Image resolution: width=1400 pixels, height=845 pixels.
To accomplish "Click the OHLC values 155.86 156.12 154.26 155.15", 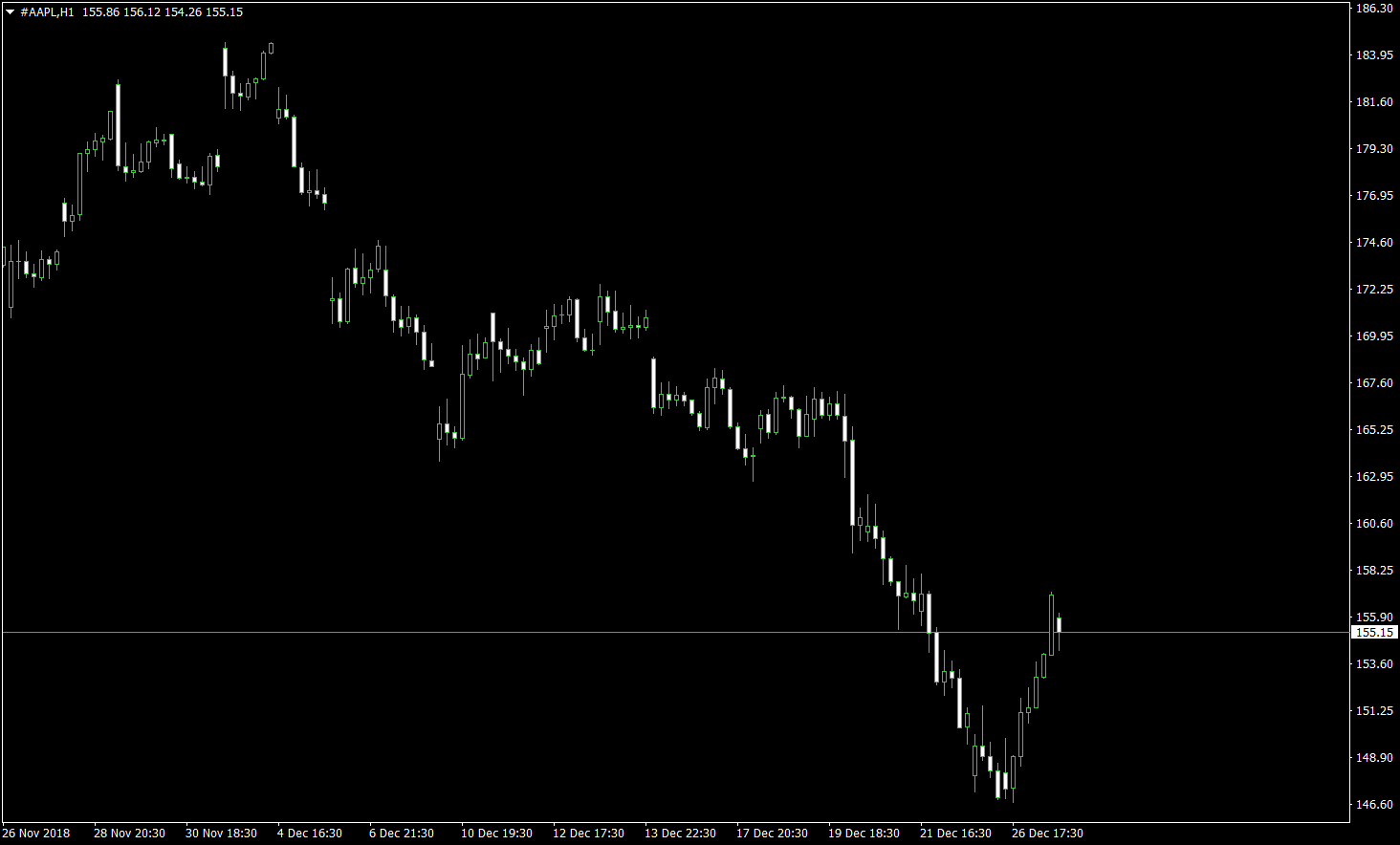I will [x=163, y=12].
